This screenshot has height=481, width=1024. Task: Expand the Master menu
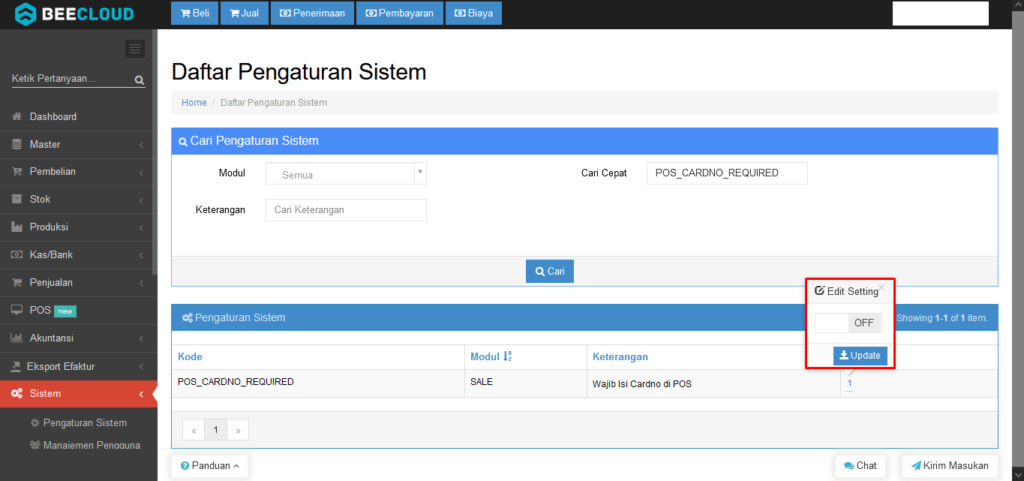pyautogui.click(x=78, y=144)
